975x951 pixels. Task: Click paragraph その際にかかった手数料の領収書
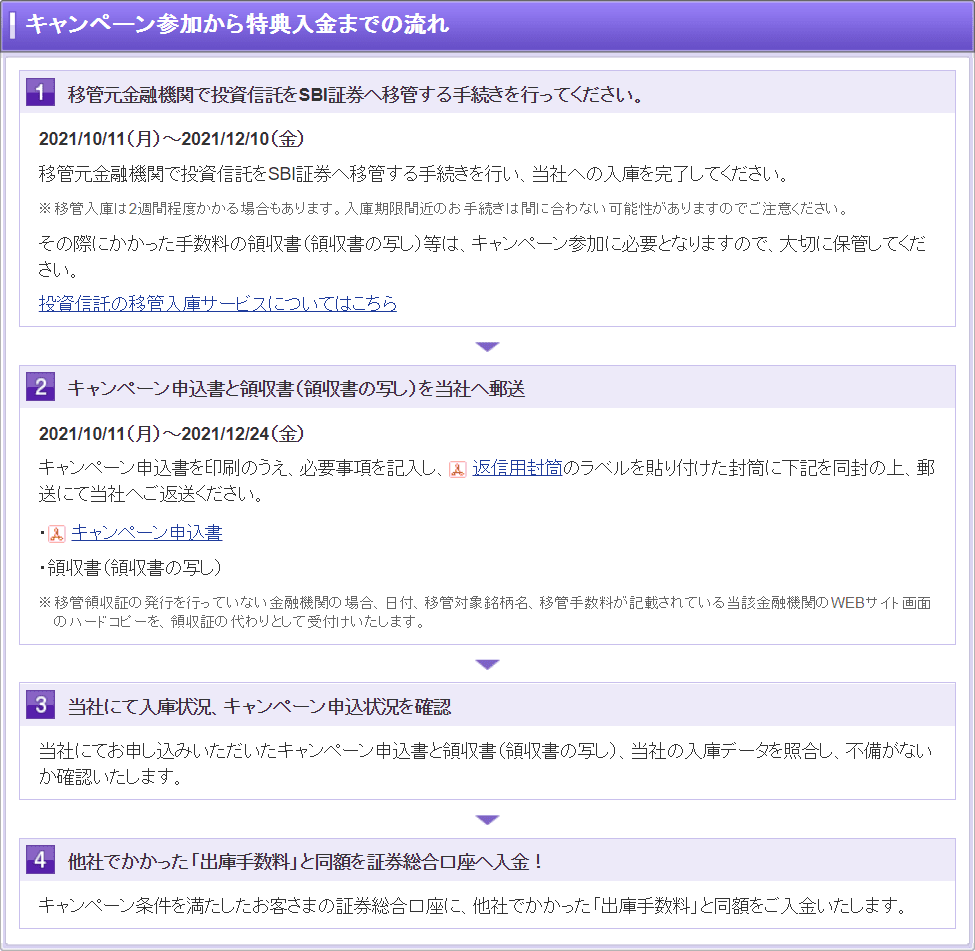coord(483,256)
